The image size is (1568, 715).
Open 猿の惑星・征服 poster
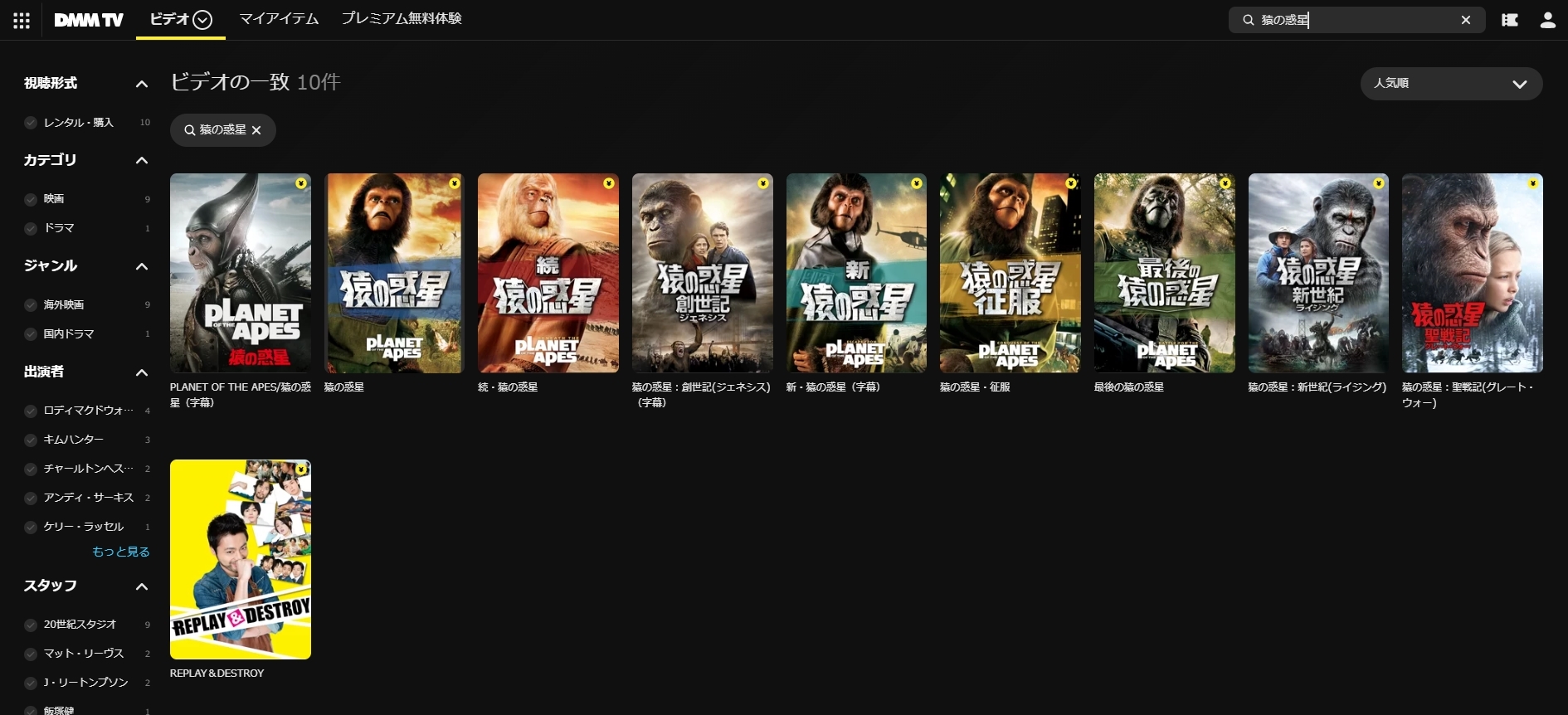(x=1010, y=273)
